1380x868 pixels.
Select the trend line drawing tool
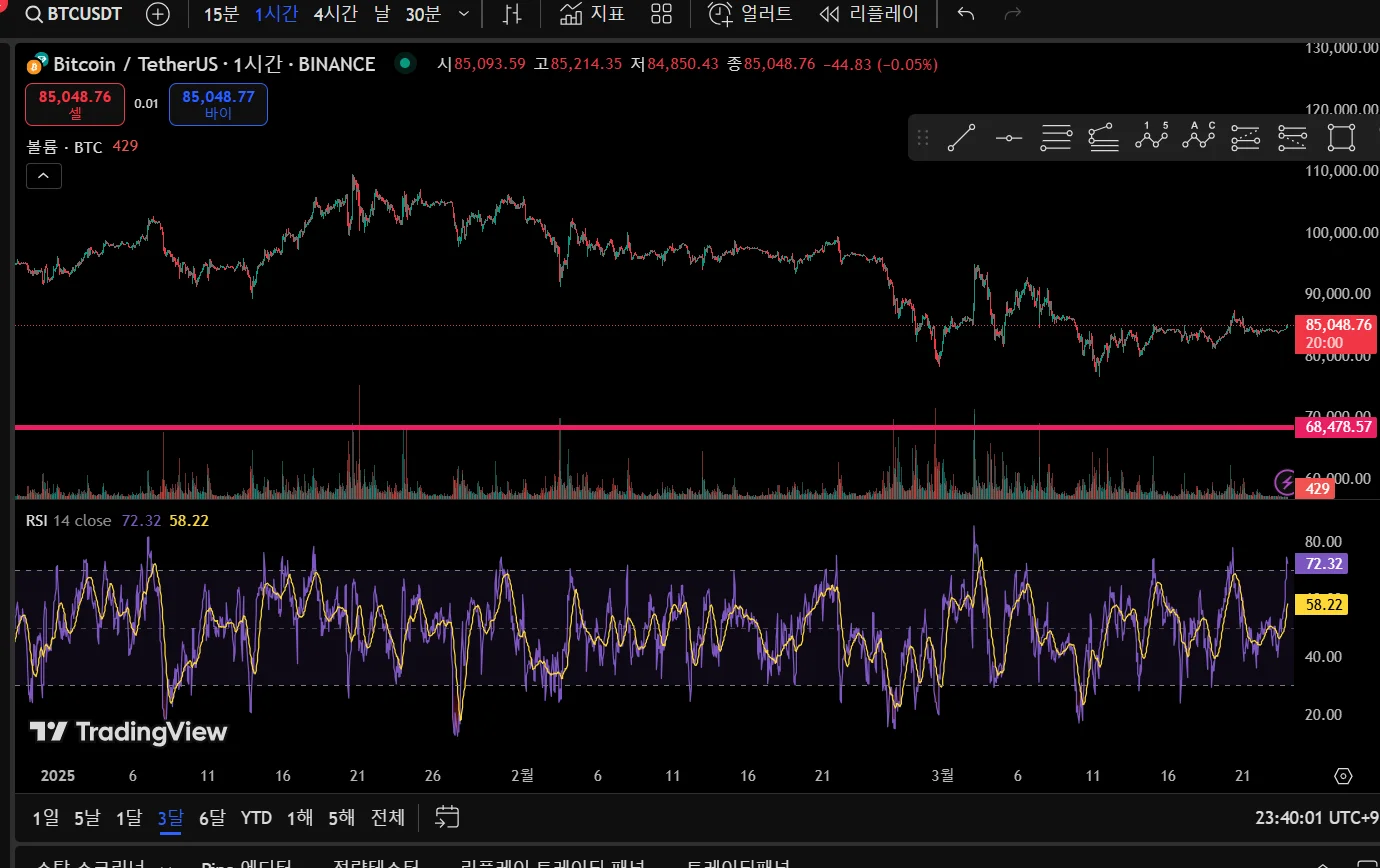click(x=961, y=138)
